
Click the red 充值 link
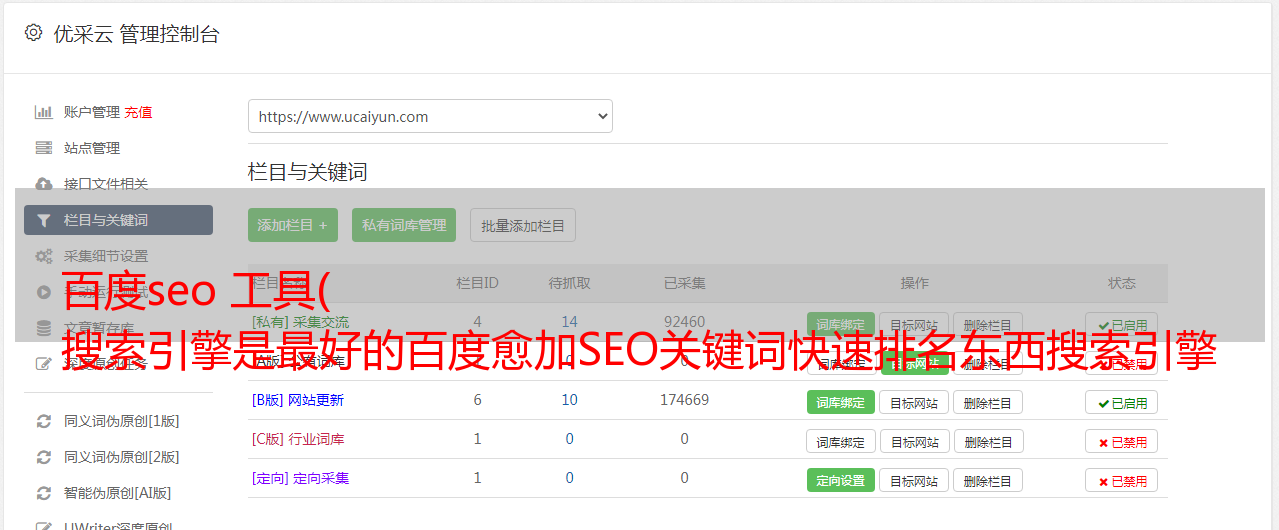tap(139, 112)
